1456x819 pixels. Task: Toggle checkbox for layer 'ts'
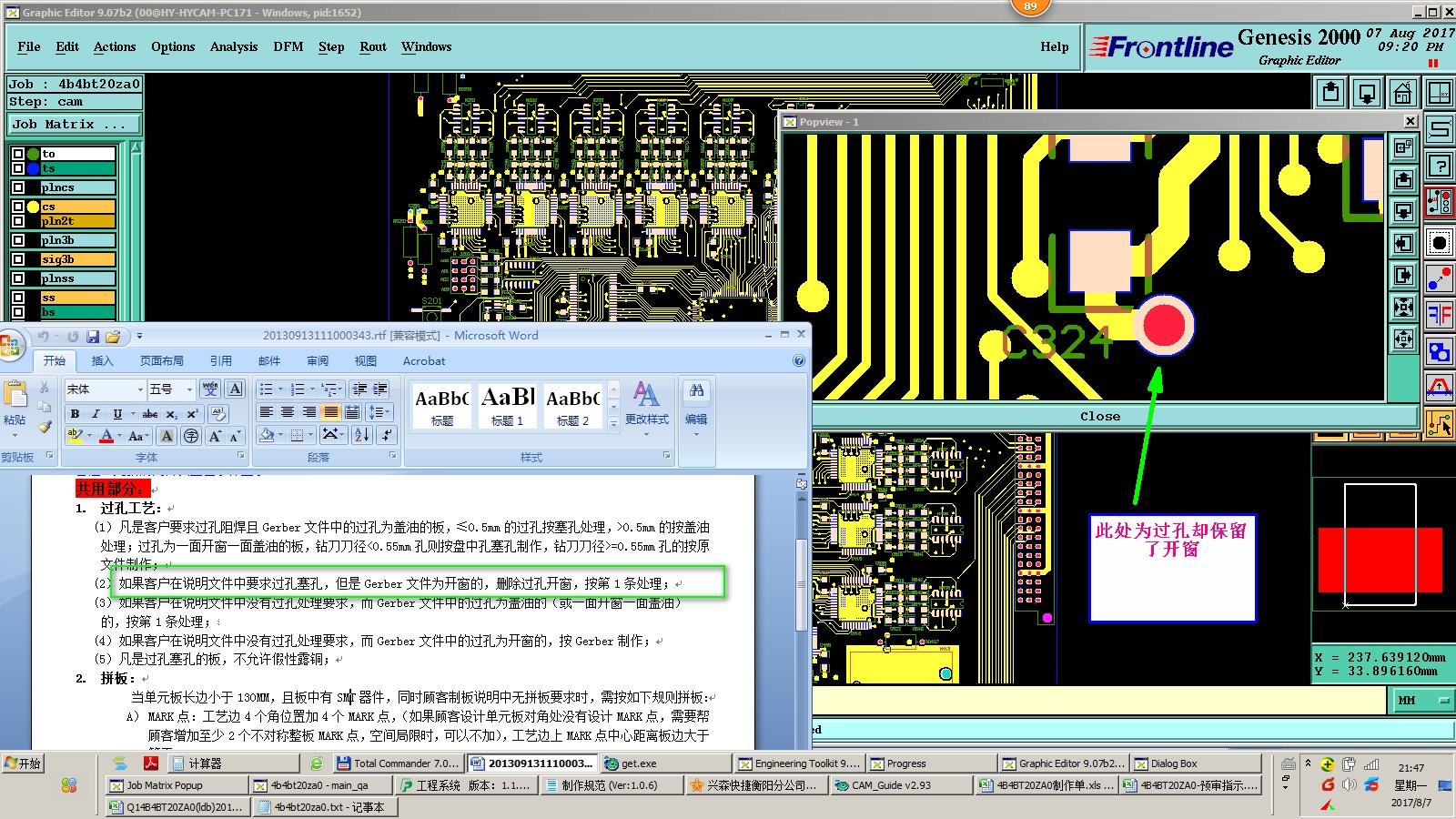pos(18,168)
